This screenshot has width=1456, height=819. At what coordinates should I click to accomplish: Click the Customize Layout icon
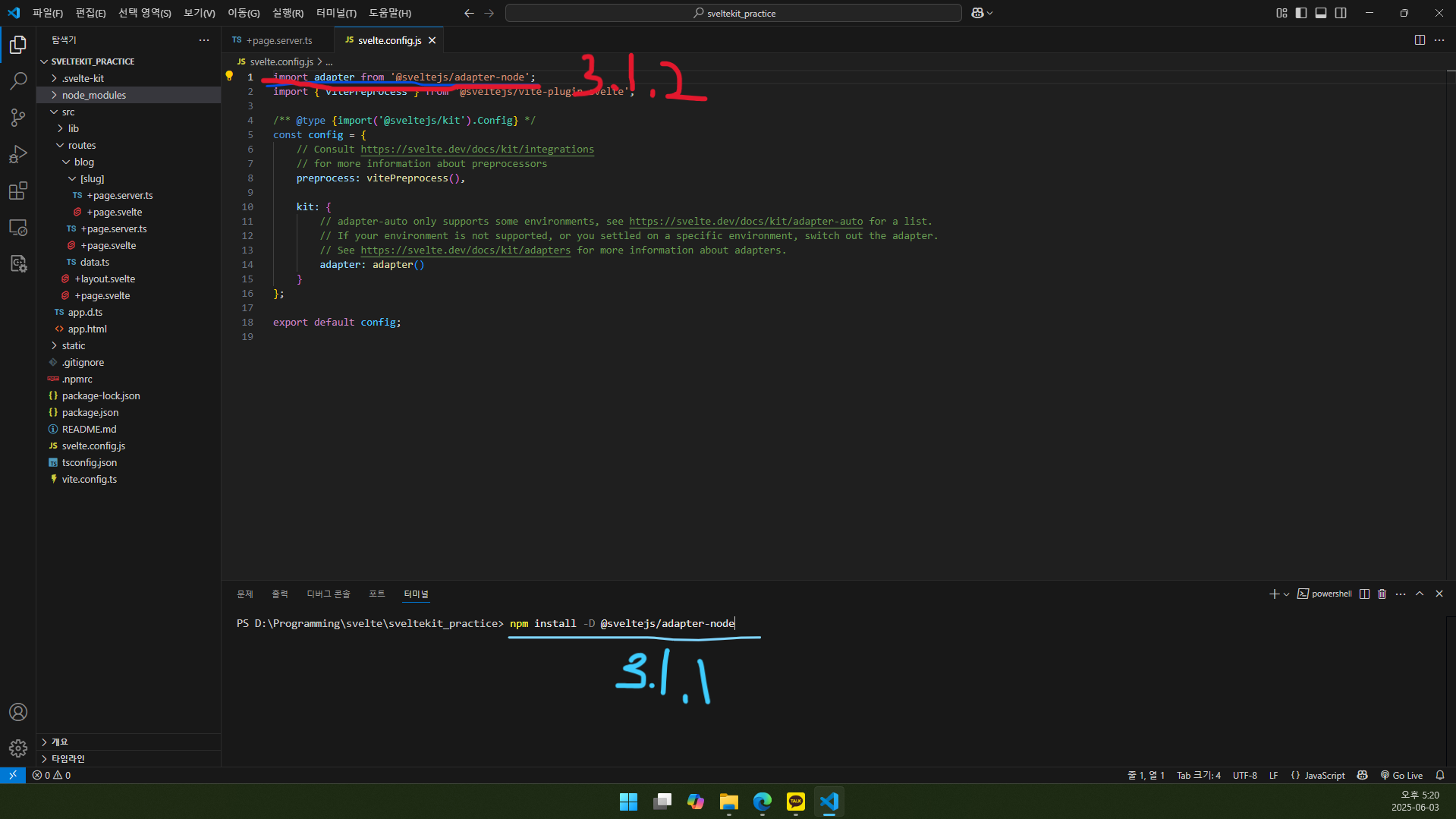[x=1281, y=13]
